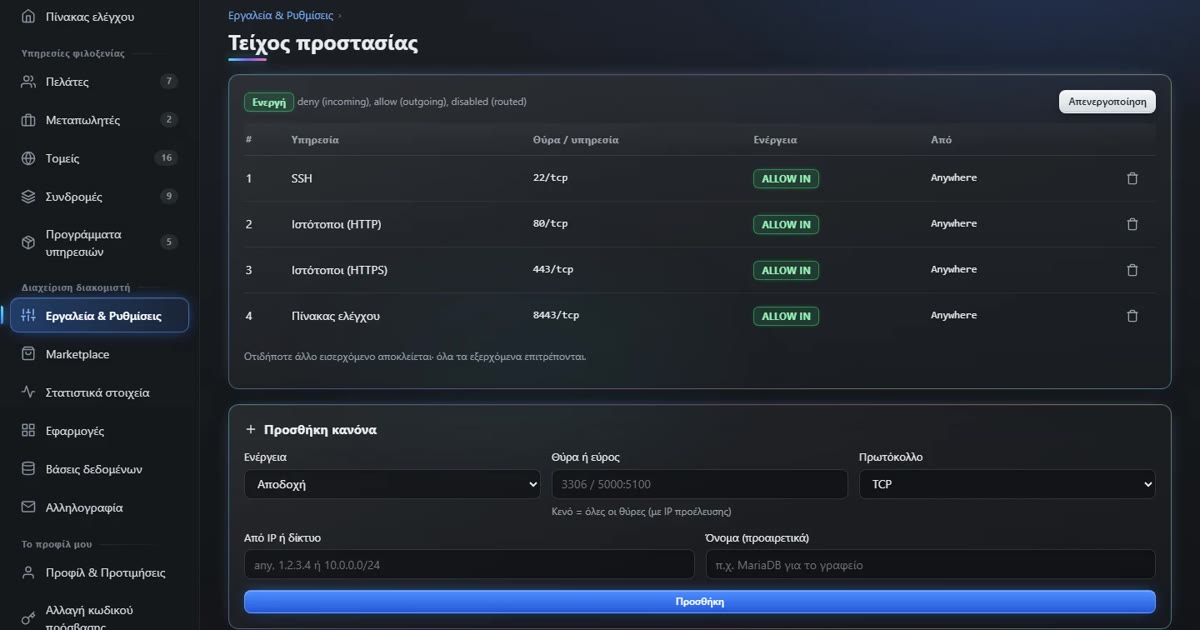The image size is (1200, 630).
Task: Open the Ενέργεια dropdown showing Αποδοχή
Action: (392, 484)
